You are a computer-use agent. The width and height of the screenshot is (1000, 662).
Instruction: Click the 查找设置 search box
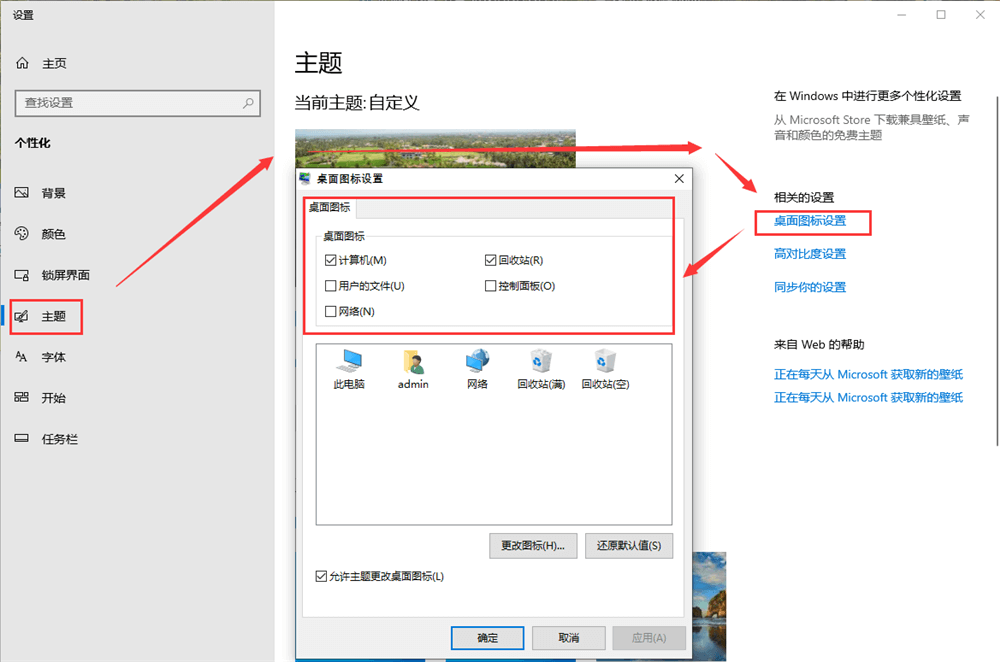point(137,103)
